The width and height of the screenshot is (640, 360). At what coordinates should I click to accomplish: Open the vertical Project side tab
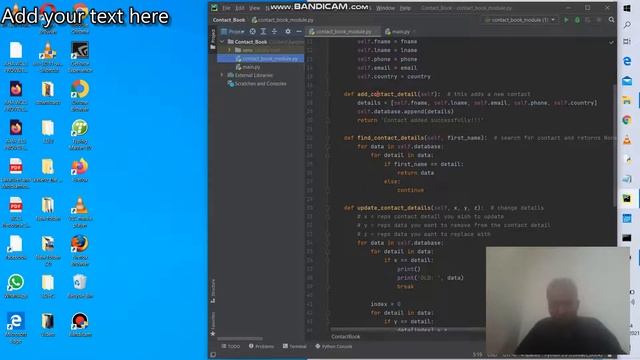click(213, 39)
